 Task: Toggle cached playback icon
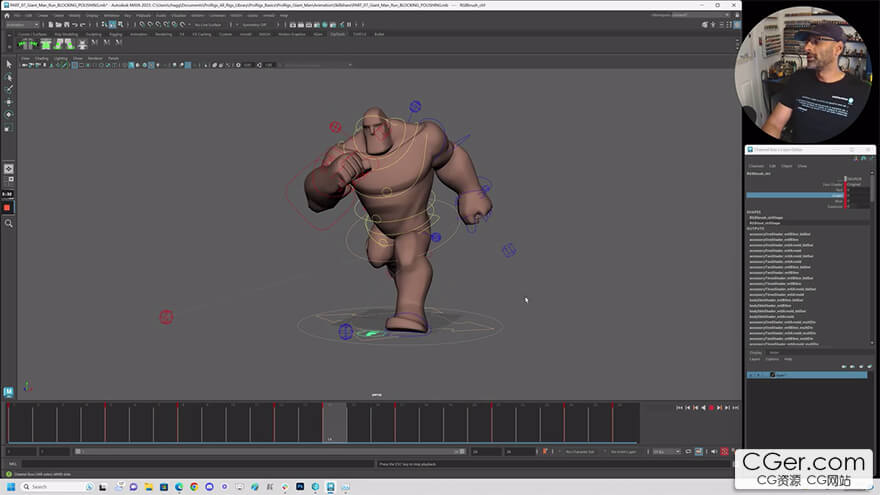tap(699, 451)
